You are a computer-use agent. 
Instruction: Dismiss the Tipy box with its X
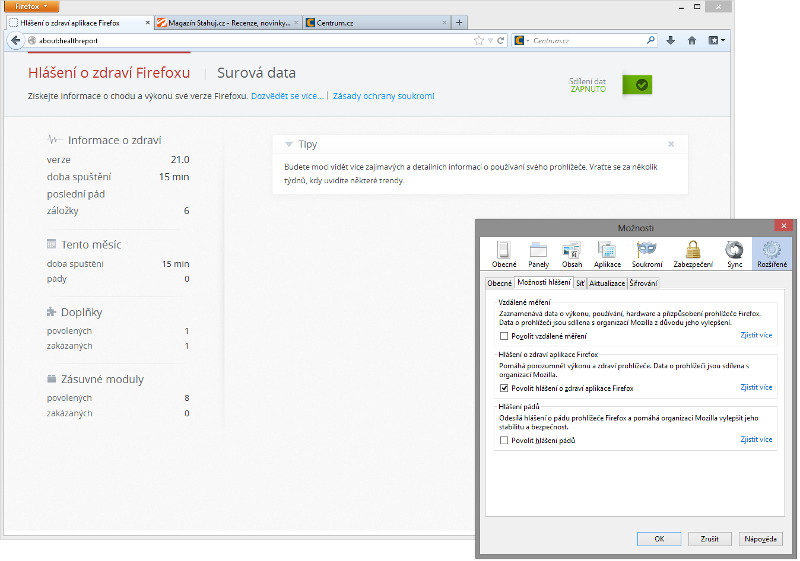(x=671, y=144)
